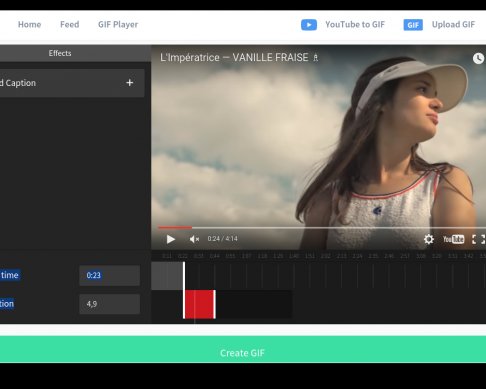Play the YouTube video
This screenshot has height=389, width=486.
[x=171, y=239]
